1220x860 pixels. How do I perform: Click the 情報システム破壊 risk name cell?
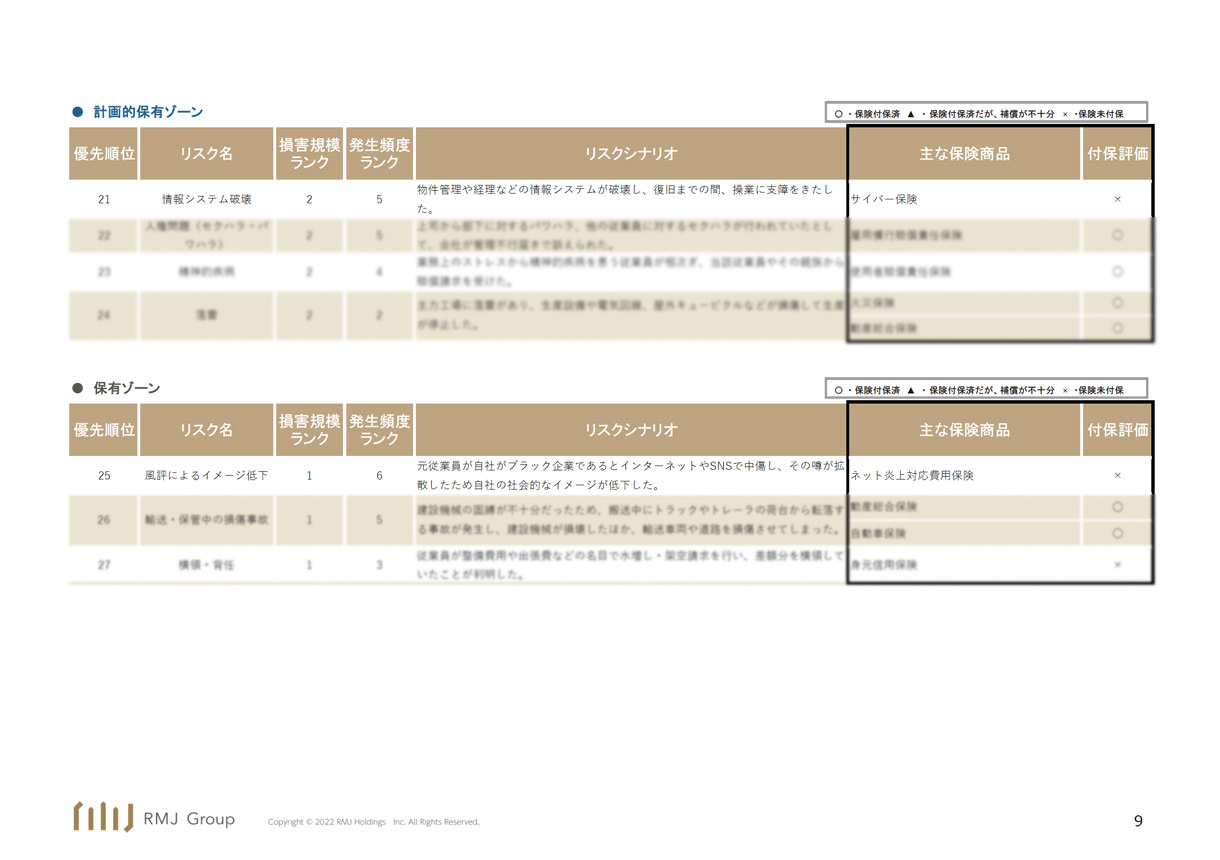coord(207,200)
